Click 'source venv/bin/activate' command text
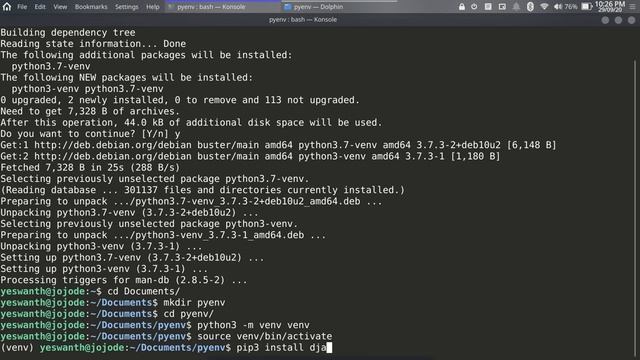Viewport: 640px width, 360px height. pyautogui.click(x=264, y=336)
